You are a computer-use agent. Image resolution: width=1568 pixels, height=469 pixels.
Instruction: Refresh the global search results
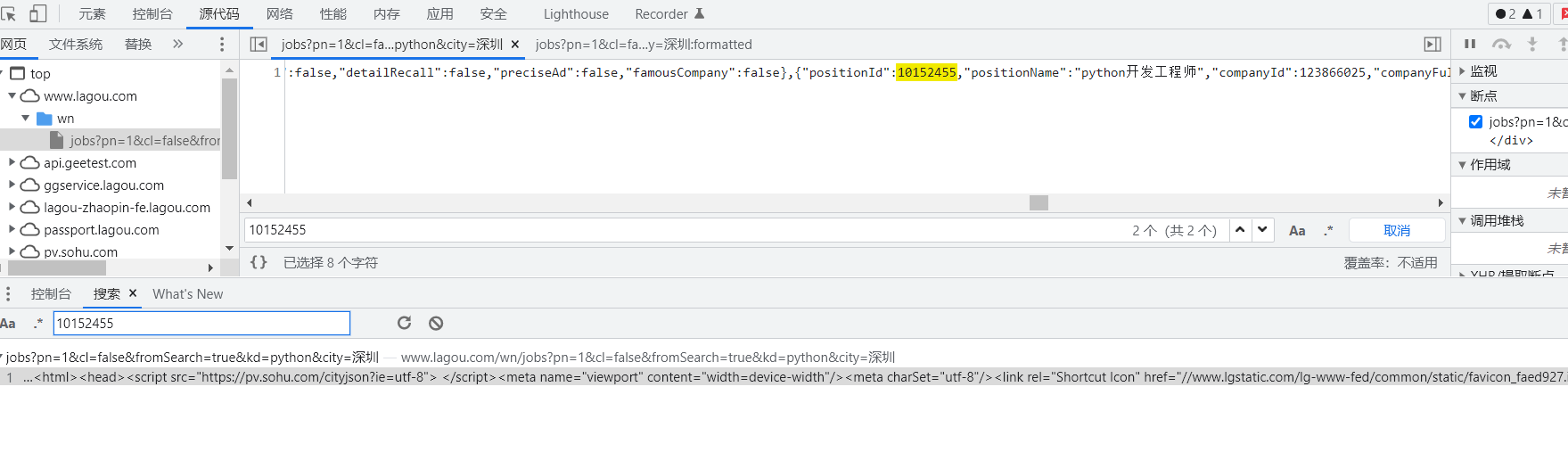pyautogui.click(x=404, y=323)
